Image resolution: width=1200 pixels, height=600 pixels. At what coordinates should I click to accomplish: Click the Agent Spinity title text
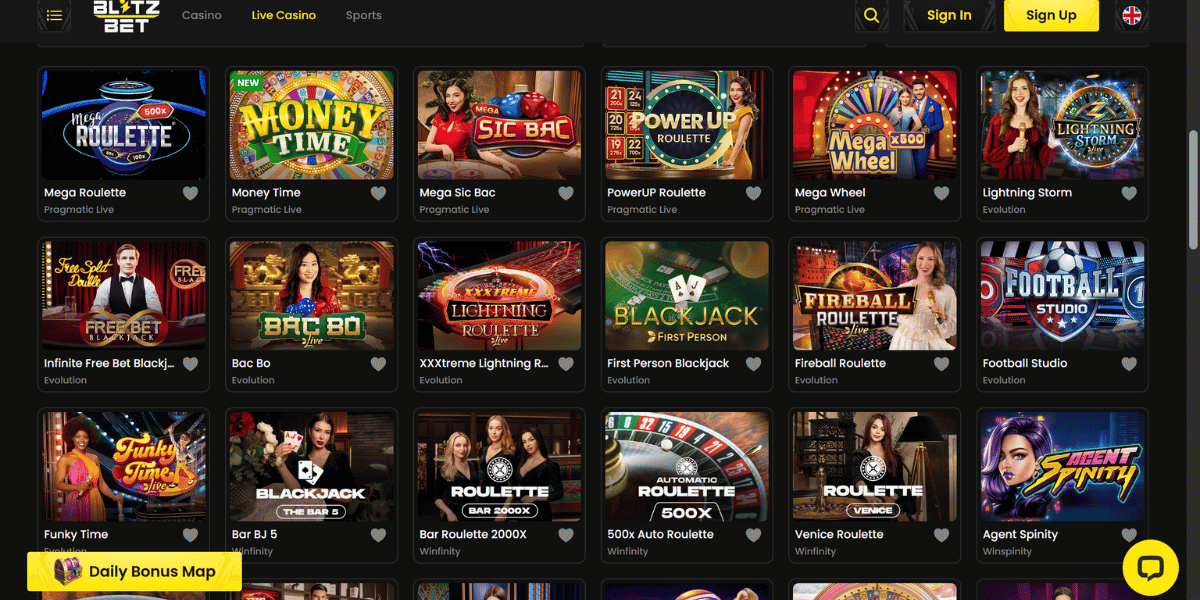(x=1020, y=535)
